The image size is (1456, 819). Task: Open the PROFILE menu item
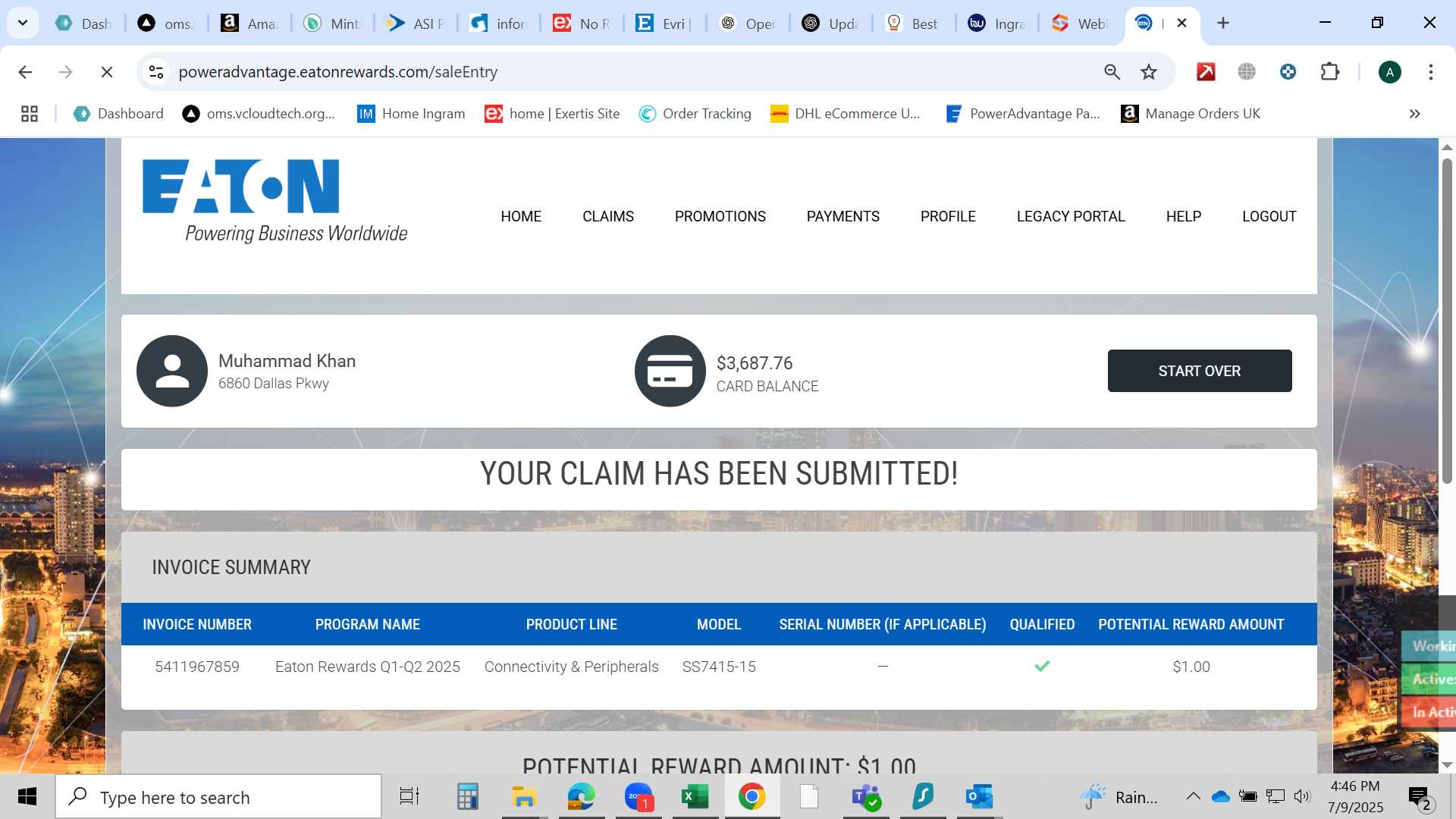(948, 217)
